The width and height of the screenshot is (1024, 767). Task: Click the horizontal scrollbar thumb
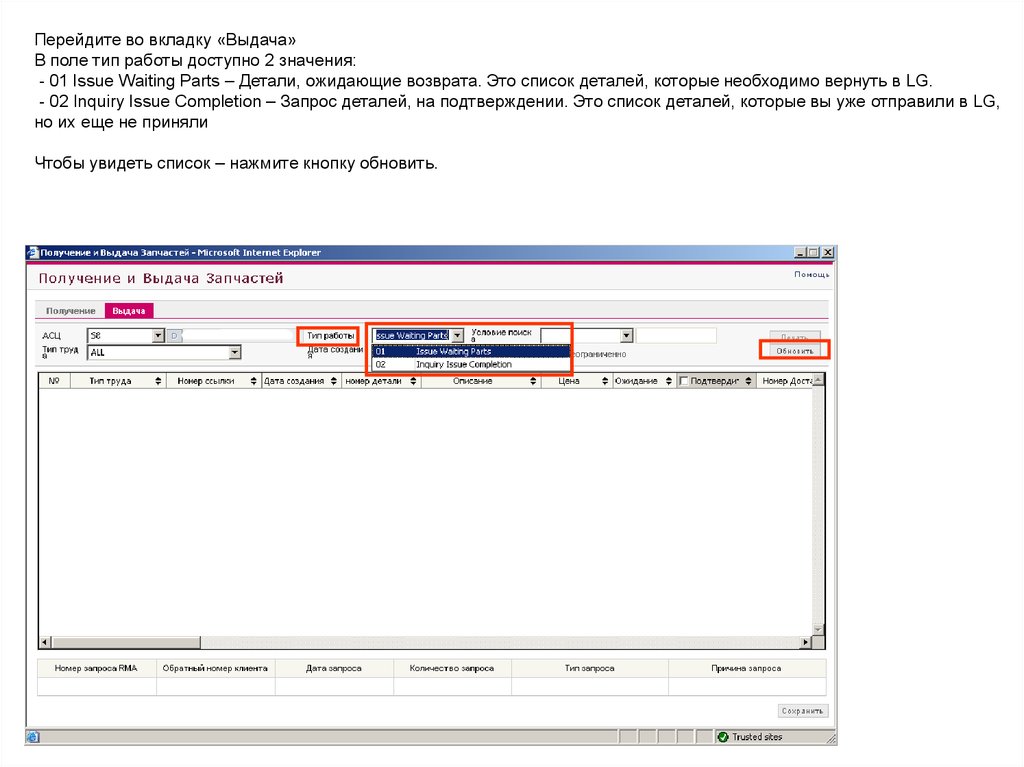click(126, 643)
